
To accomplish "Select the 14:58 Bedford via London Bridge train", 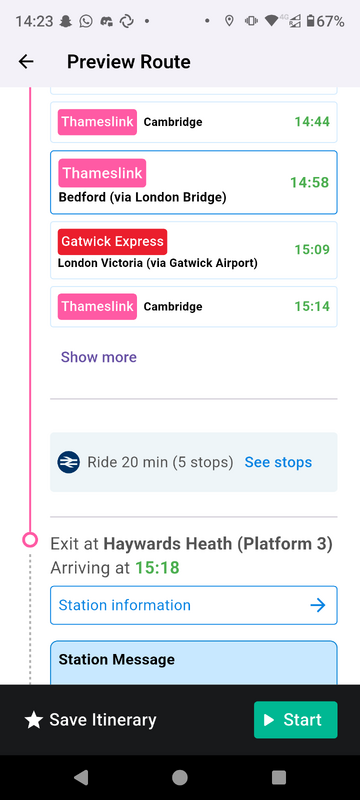I will pyautogui.click(x=194, y=182).
